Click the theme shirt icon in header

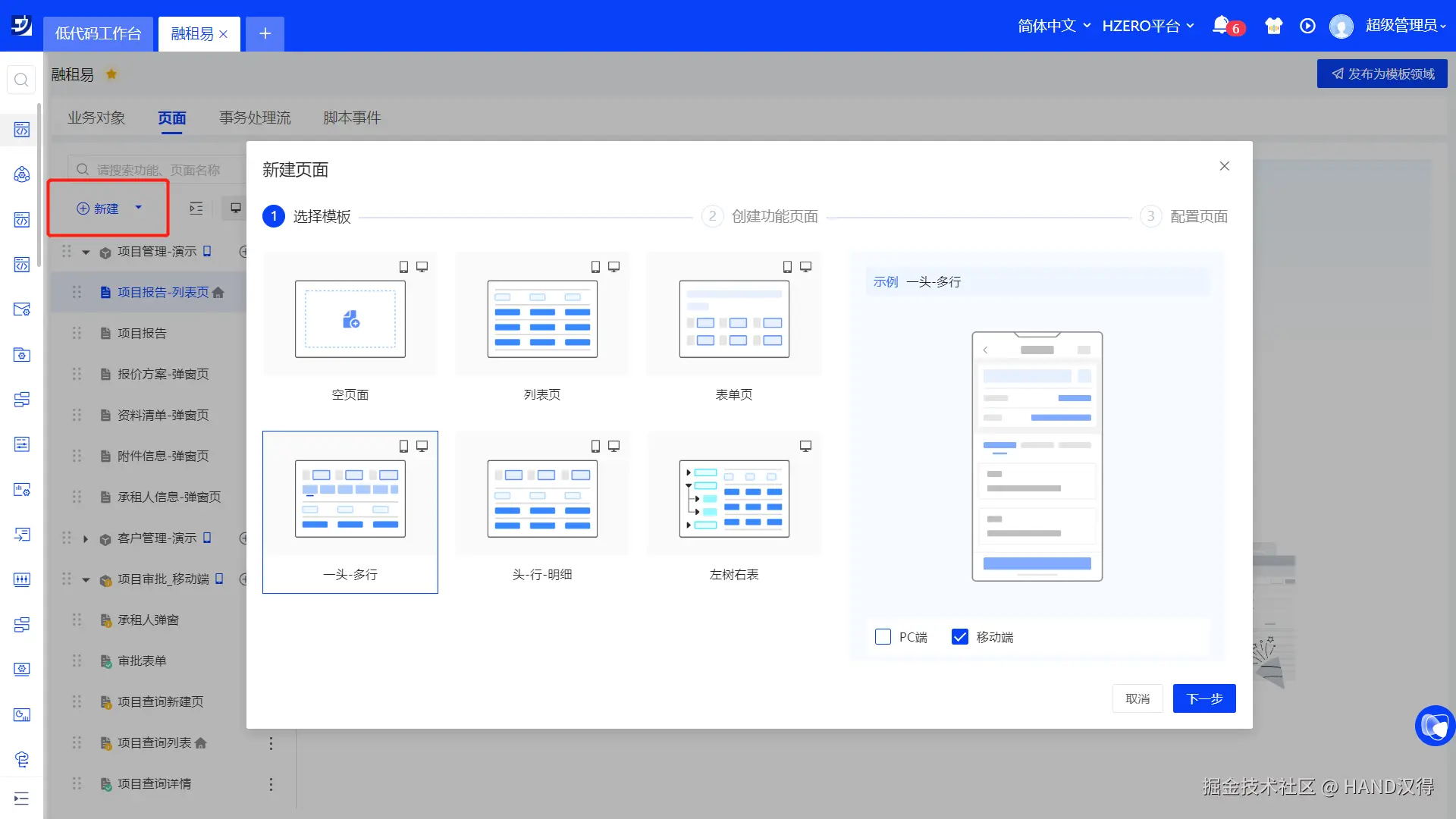(1273, 26)
